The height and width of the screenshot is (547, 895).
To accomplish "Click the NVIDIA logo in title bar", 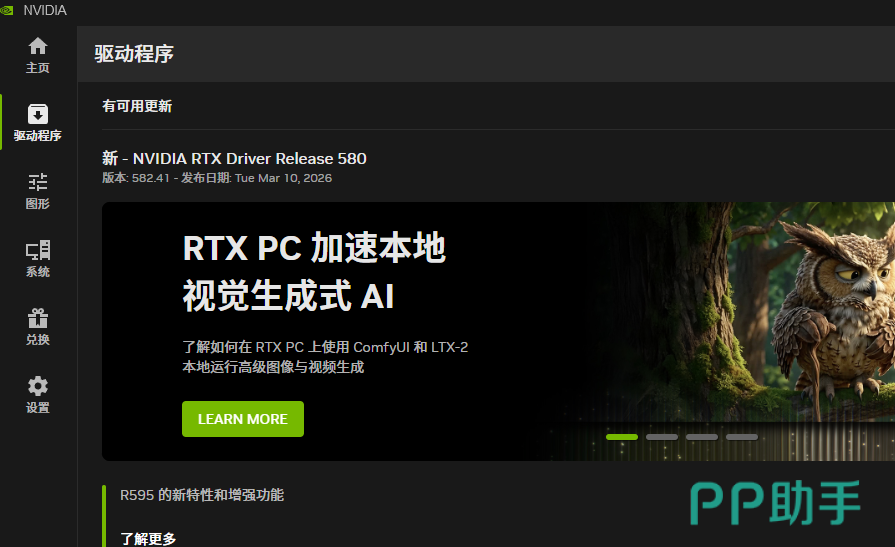I will pos(7,10).
